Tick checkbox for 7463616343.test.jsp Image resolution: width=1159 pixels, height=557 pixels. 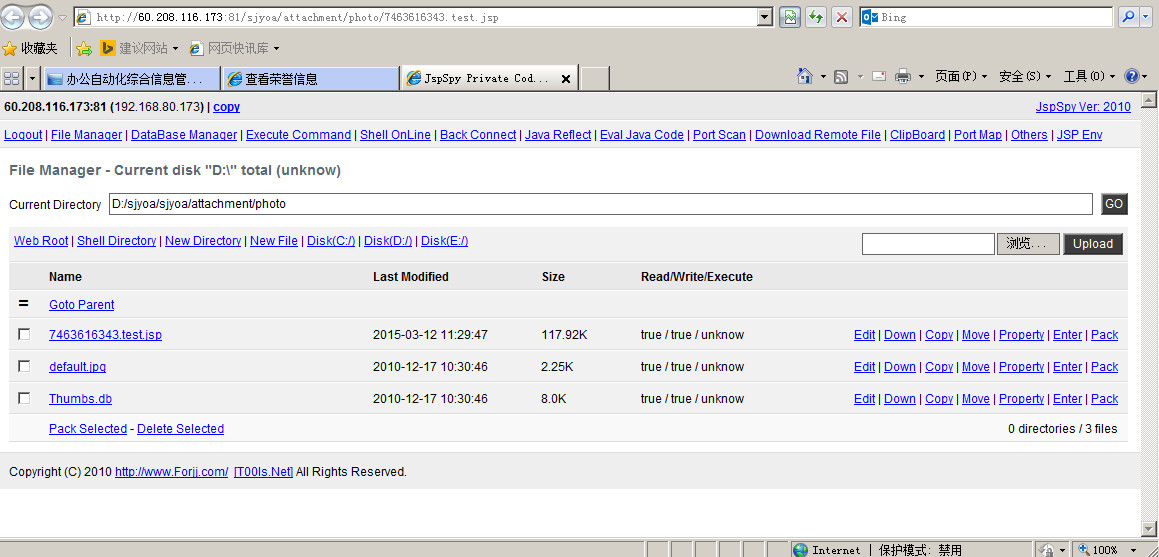(x=24, y=334)
